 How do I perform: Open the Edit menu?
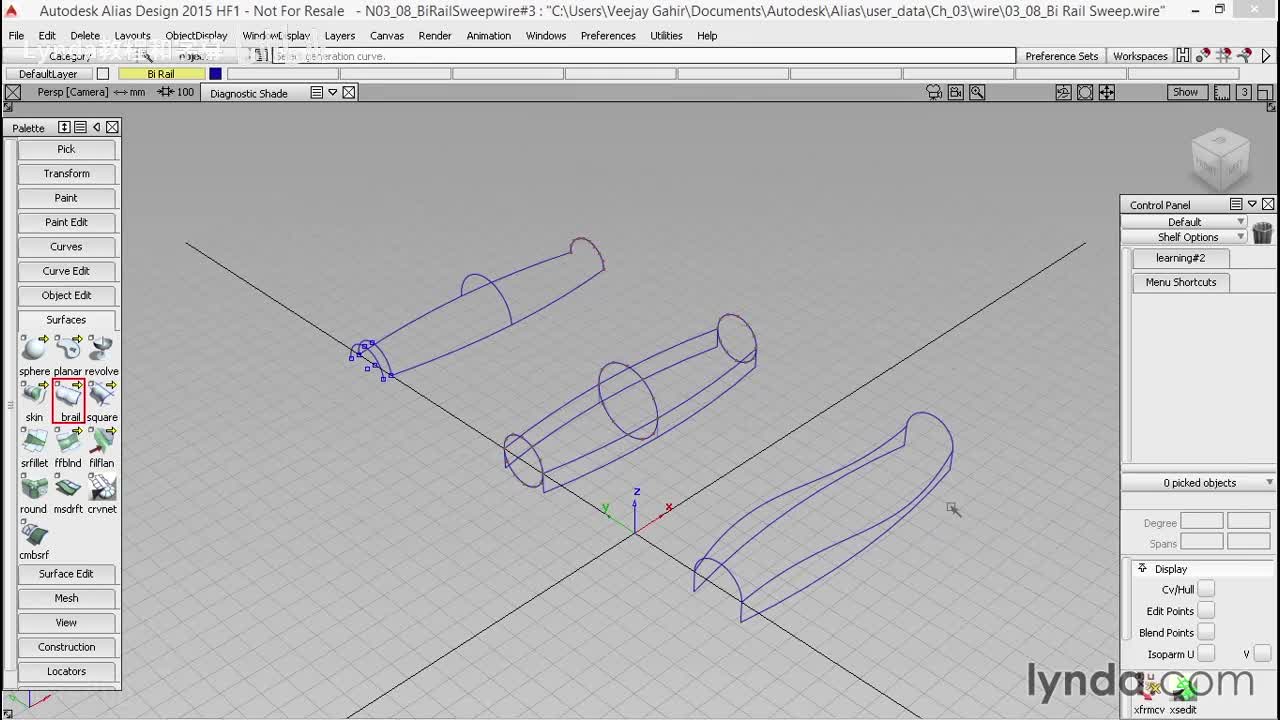tap(47, 35)
